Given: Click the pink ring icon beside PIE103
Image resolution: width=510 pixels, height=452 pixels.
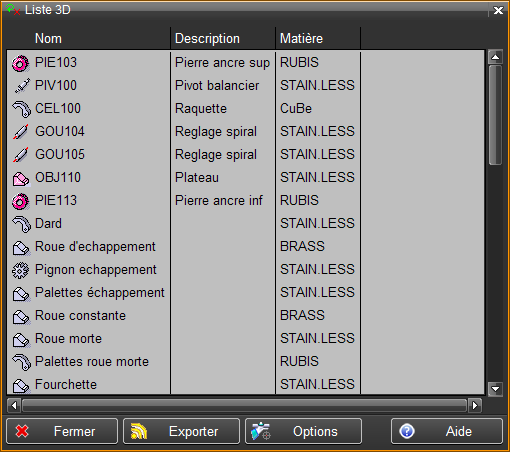Looking at the screenshot, I should (21, 63).
